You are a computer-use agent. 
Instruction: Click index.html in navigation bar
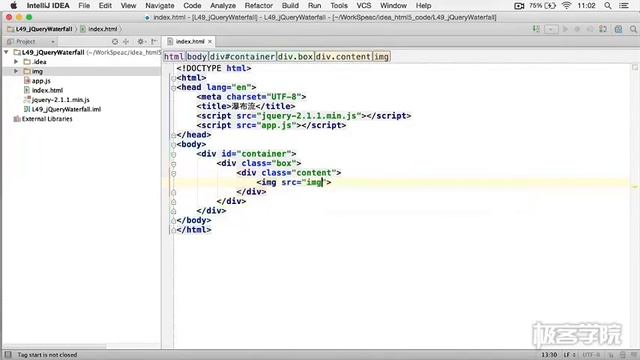[99, 29]
